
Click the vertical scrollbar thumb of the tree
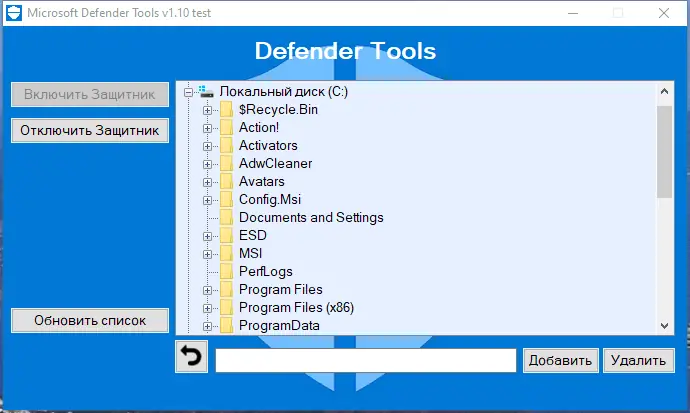(x=664, y=152)
